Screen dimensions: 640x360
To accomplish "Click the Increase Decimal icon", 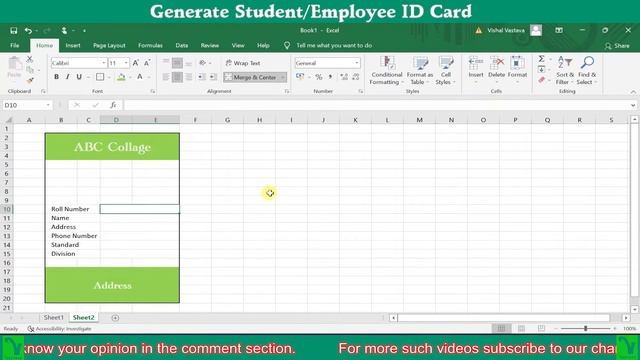I will click(344, 77).
